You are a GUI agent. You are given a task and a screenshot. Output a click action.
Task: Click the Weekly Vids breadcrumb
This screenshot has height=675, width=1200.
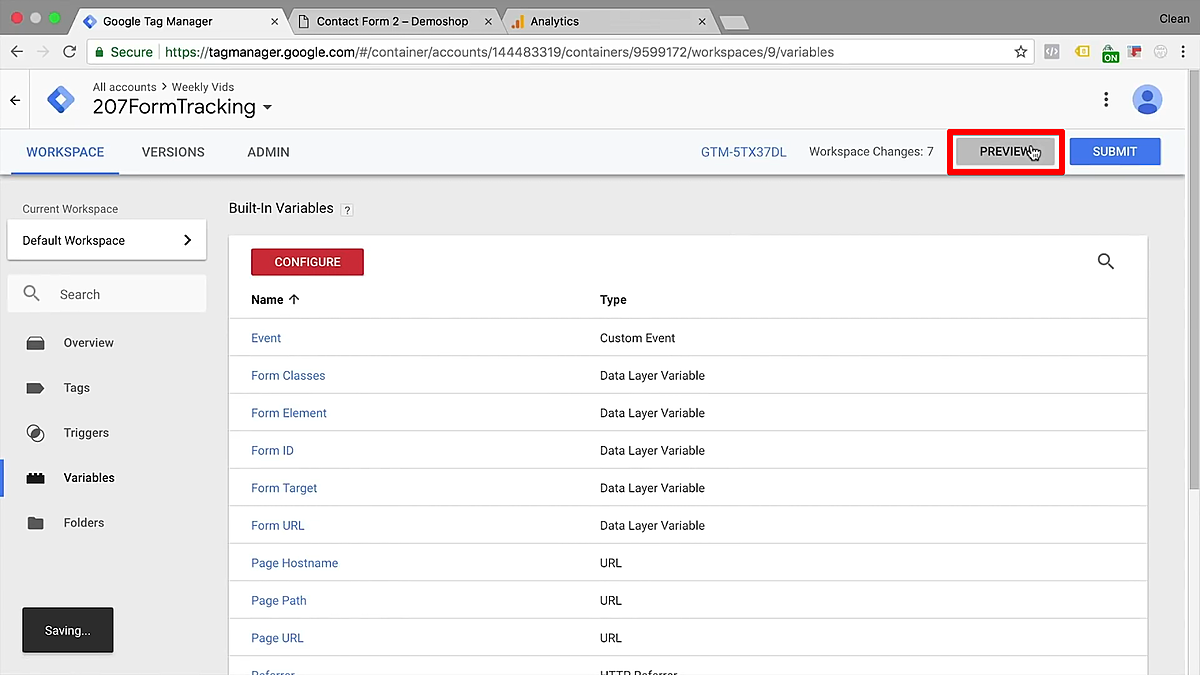pos(203,87)
